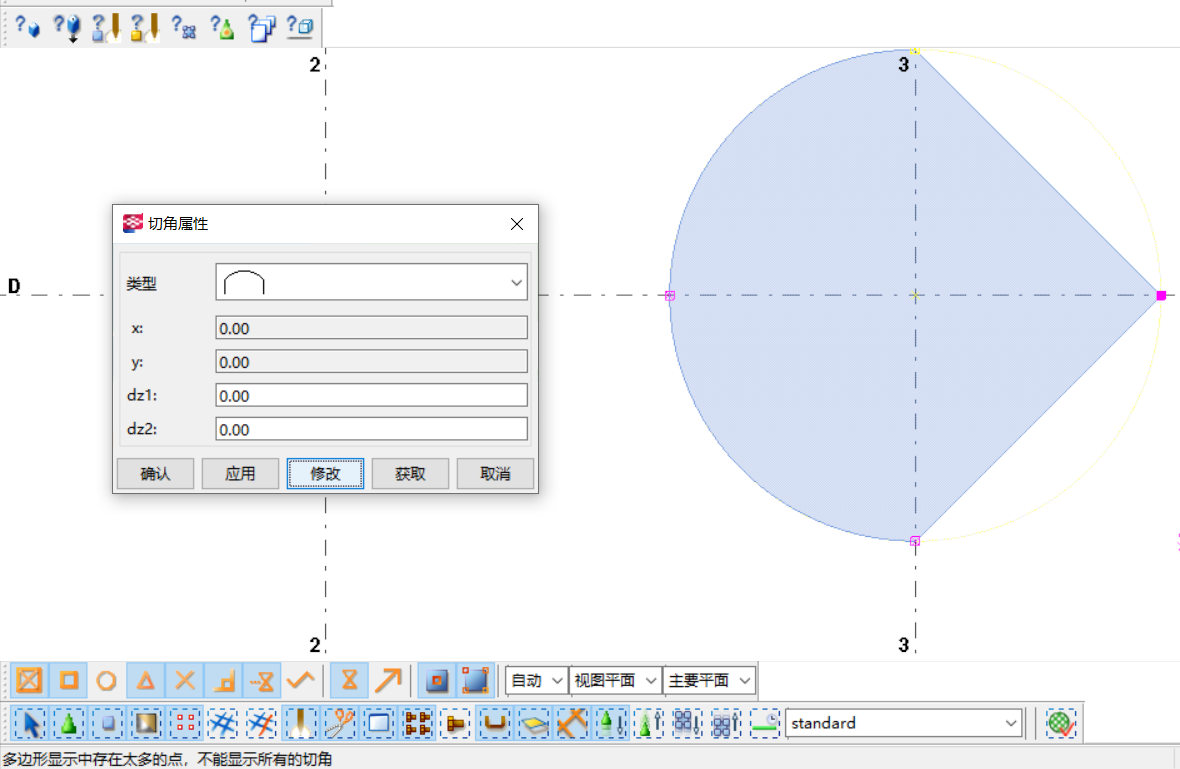Click the inquire object icon with blue cube
The height and width of the screenshot is (769, 1180).
tap(27, 27)
